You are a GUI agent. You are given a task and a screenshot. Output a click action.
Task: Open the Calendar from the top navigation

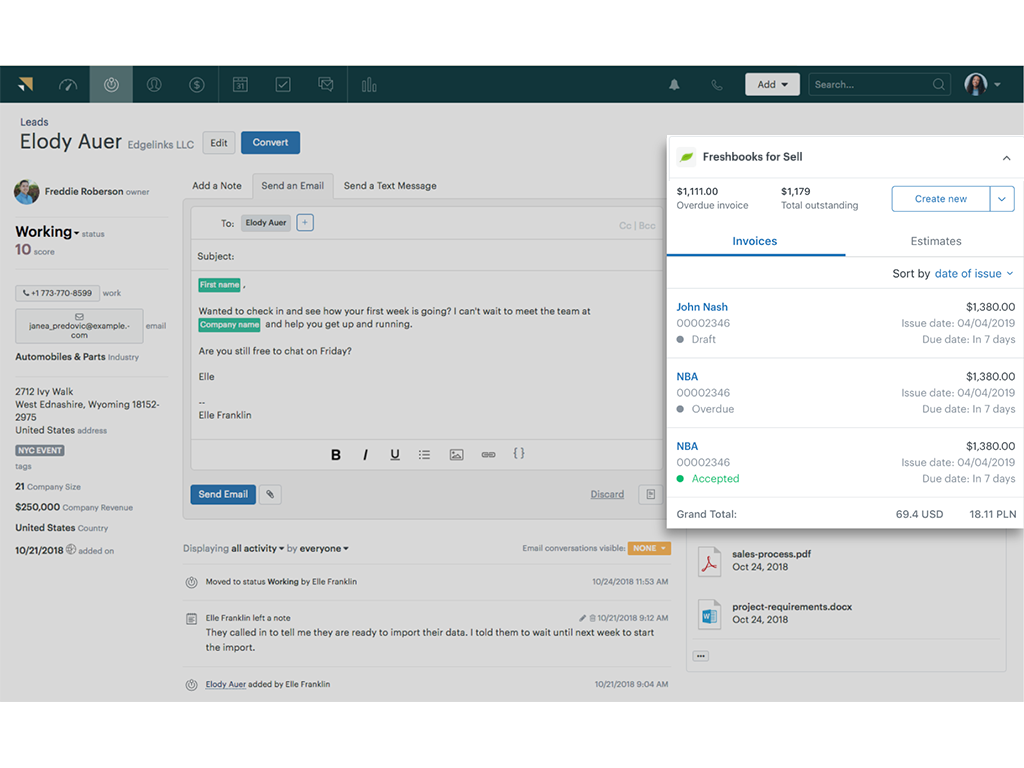coord(240,84)
